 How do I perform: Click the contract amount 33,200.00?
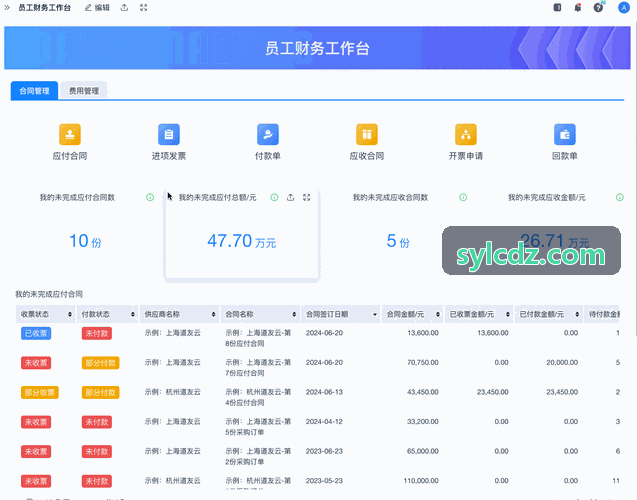(422, 422)
